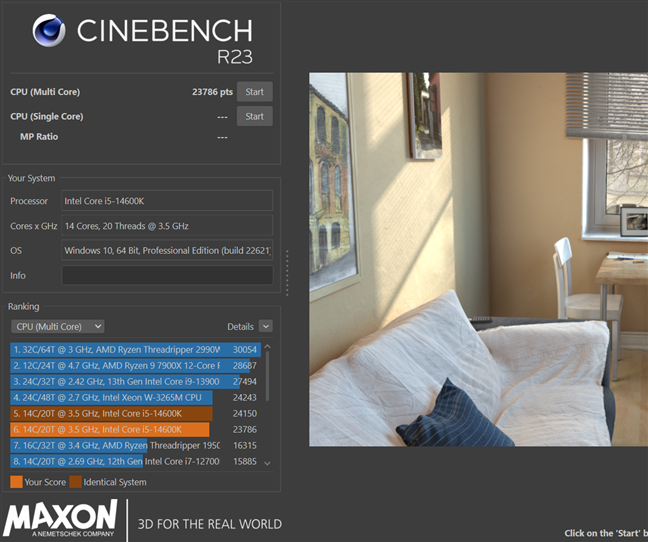Click the MP Ratio label
This screenshot has height=542, width=648.
pyautogui.click(x=39, y=137)
